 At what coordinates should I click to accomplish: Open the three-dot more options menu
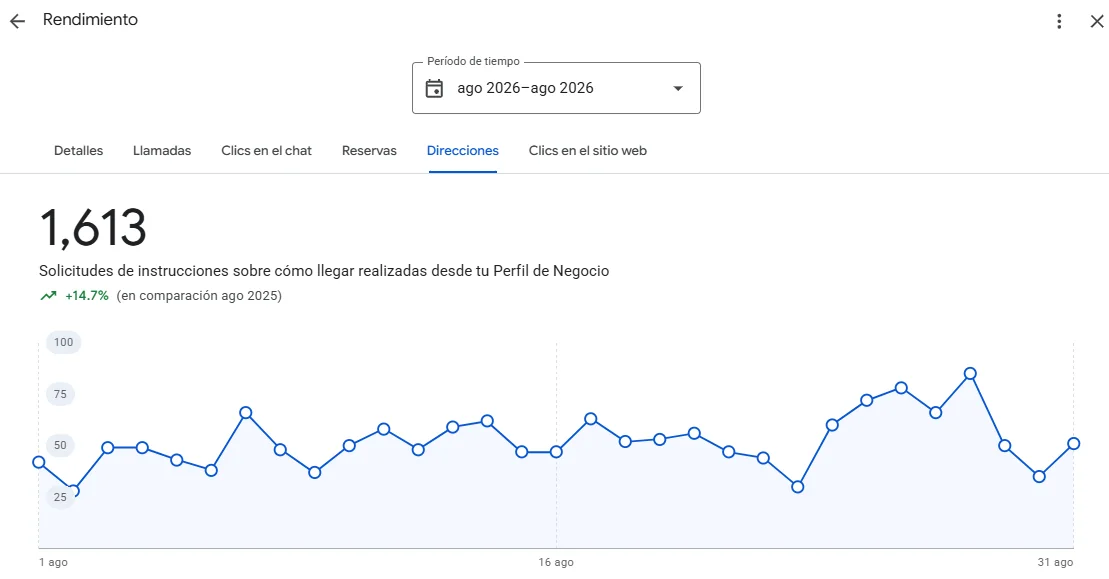pyautogui.click(x=1059, y=21)
